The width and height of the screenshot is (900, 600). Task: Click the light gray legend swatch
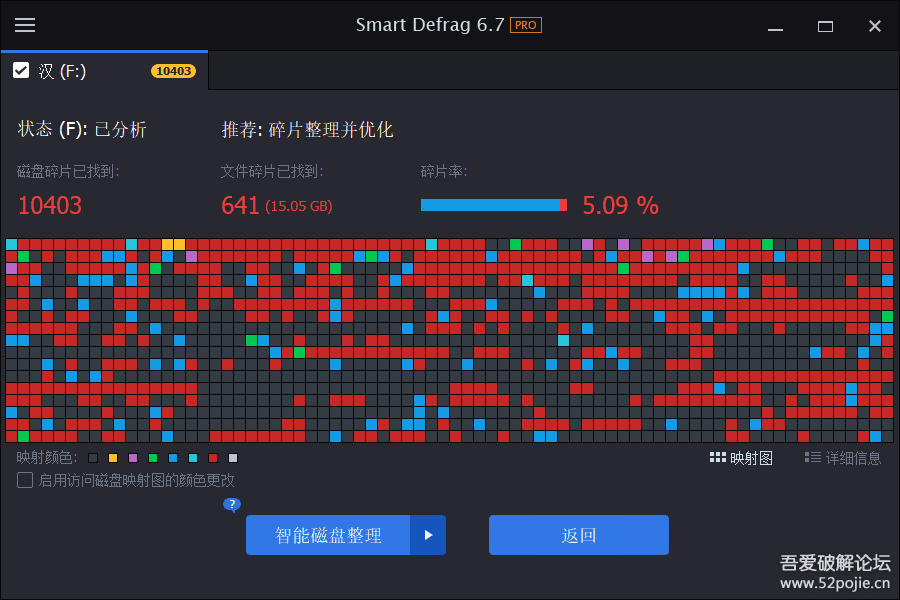click(232, 458)
